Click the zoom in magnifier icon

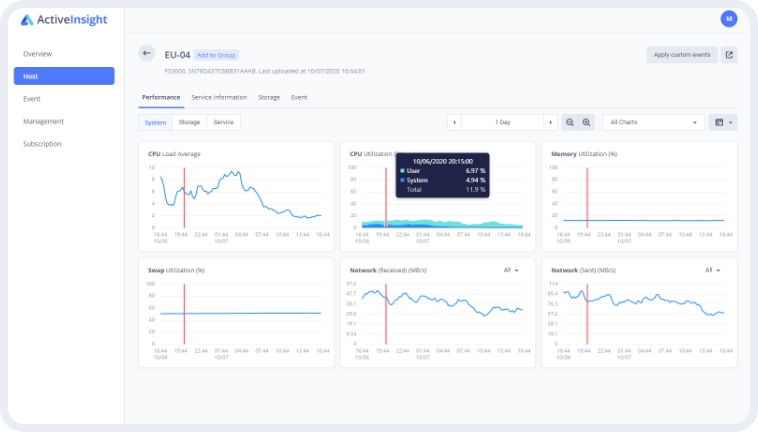coord(586,122)
